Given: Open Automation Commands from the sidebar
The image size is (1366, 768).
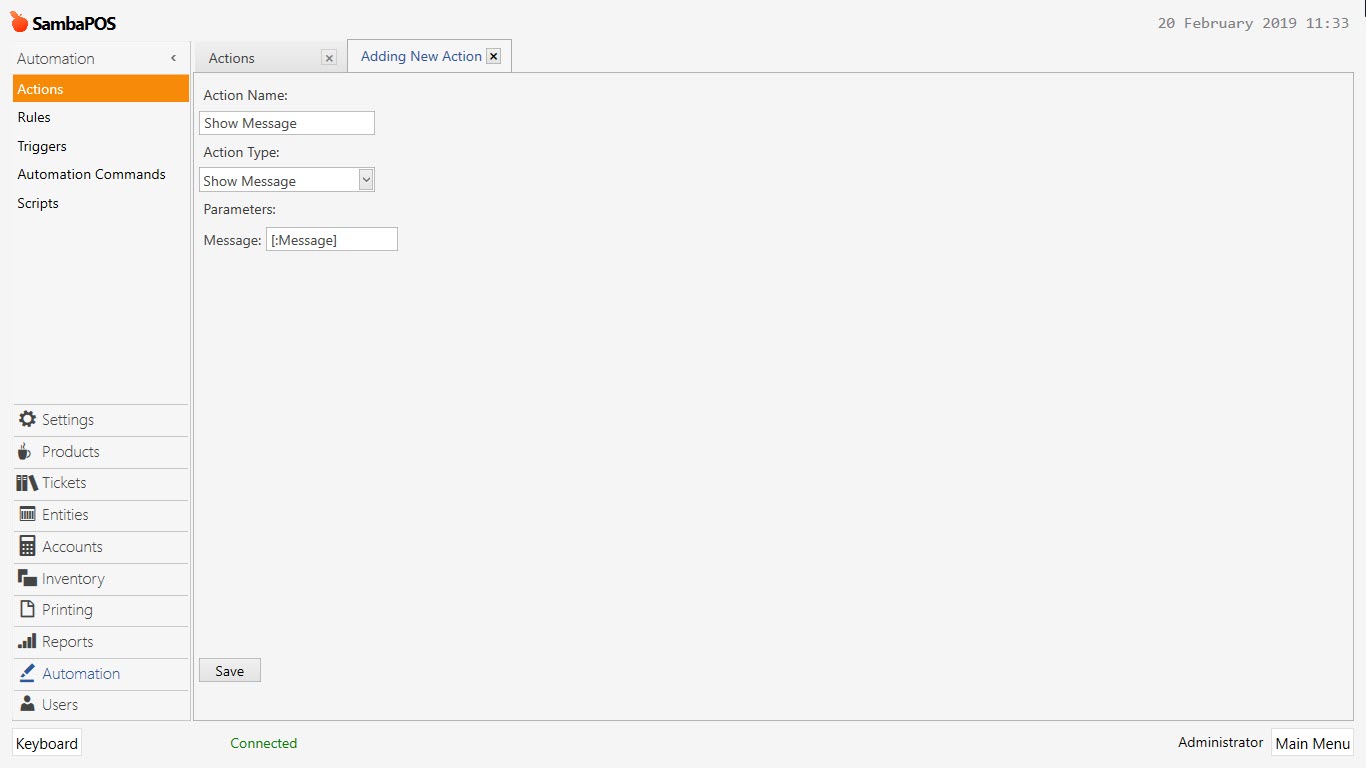Looking at the screenshot, I should pos(91,174).
